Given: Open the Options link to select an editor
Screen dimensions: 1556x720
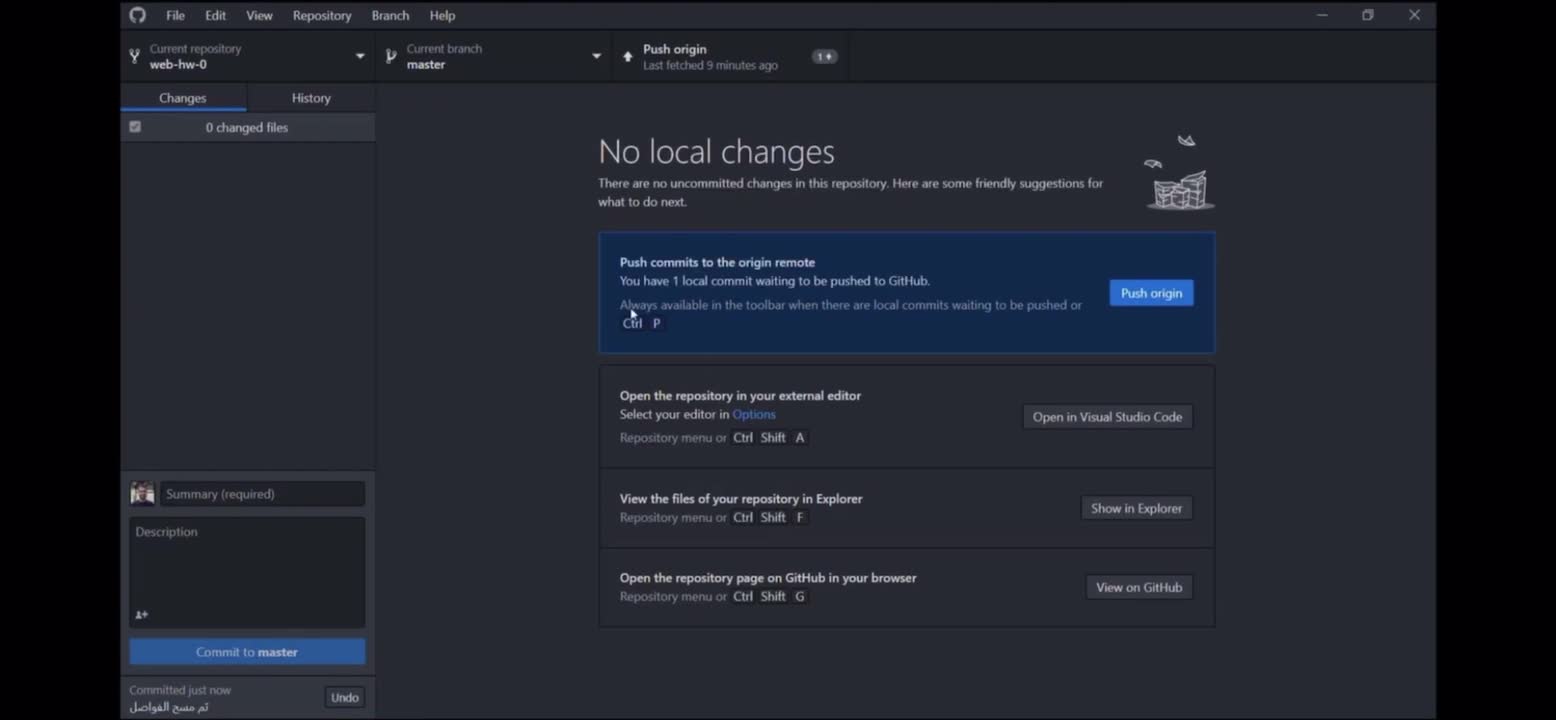Looking at the screenshot, I should [754, 414].
